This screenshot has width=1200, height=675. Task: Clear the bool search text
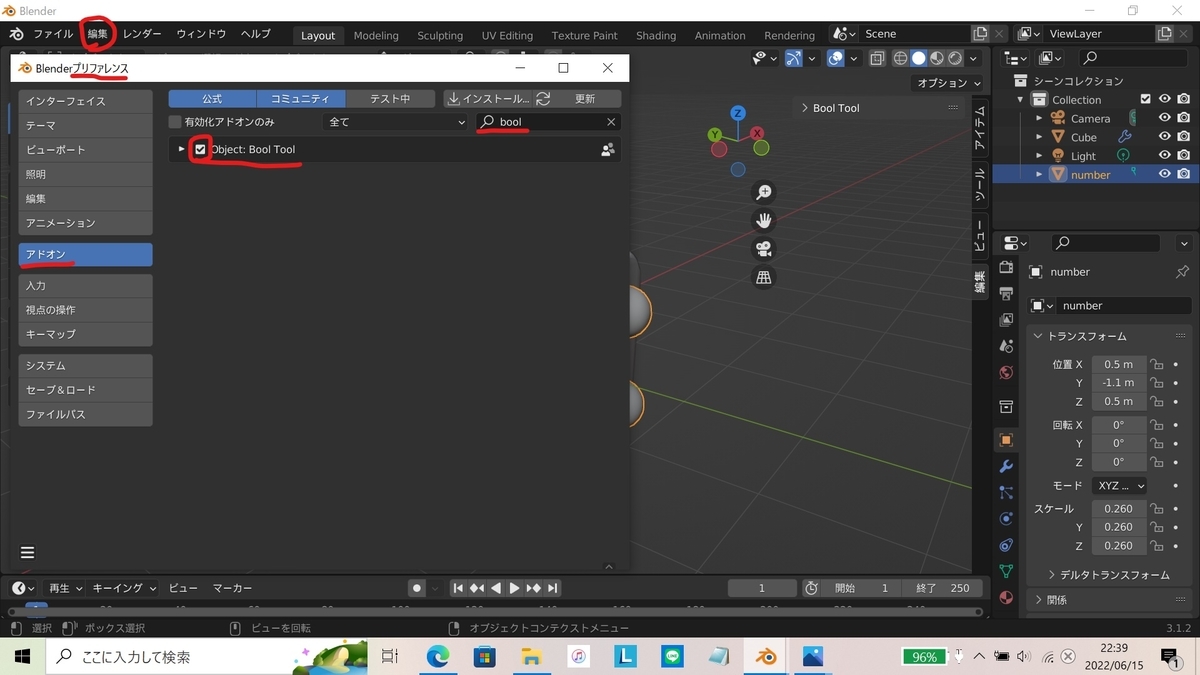pyautogui.click(x=611, y=122)
